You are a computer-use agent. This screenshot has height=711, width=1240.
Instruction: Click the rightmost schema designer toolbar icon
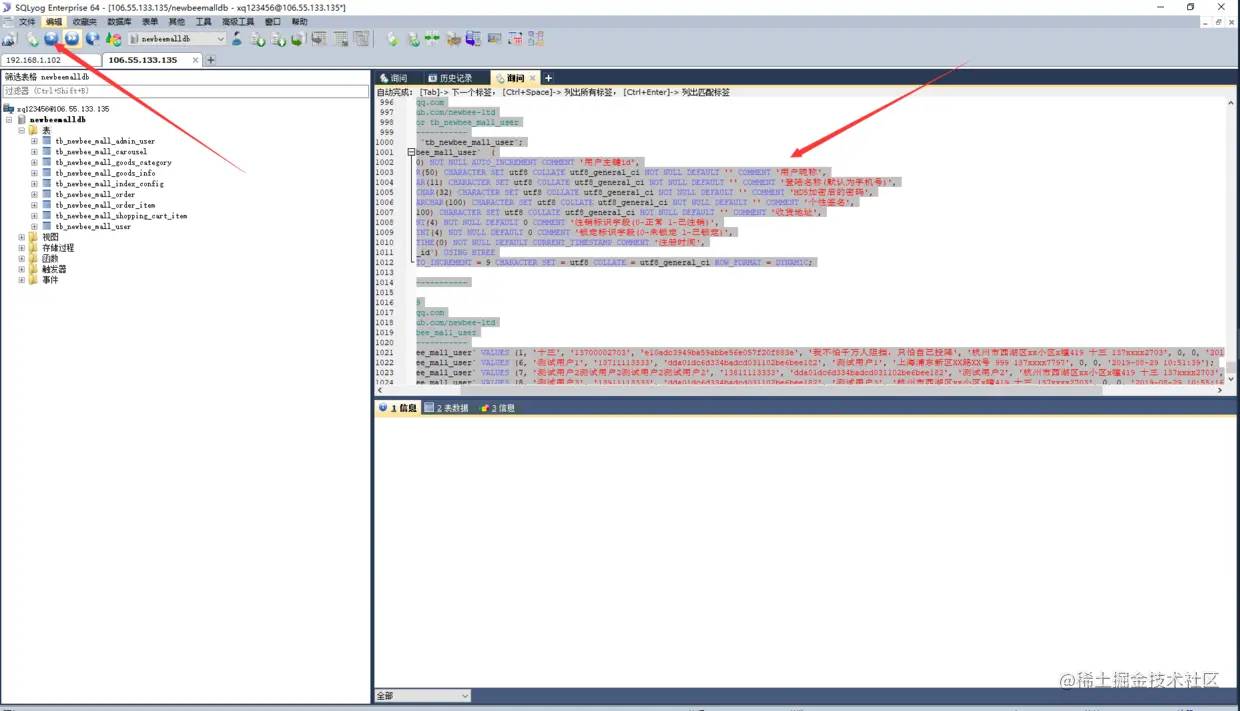pos(536,39)
